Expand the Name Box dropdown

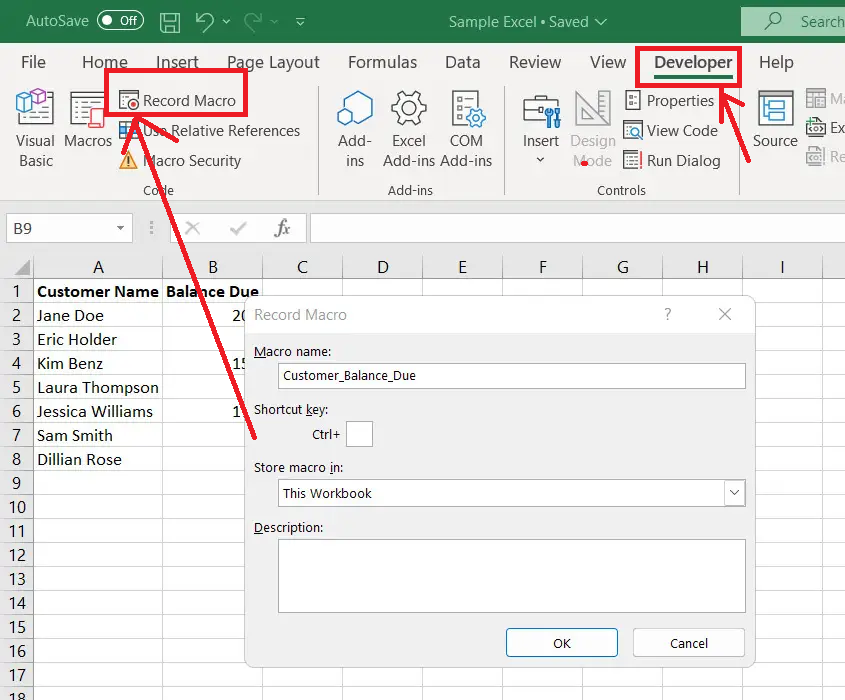tap(120, 229)
